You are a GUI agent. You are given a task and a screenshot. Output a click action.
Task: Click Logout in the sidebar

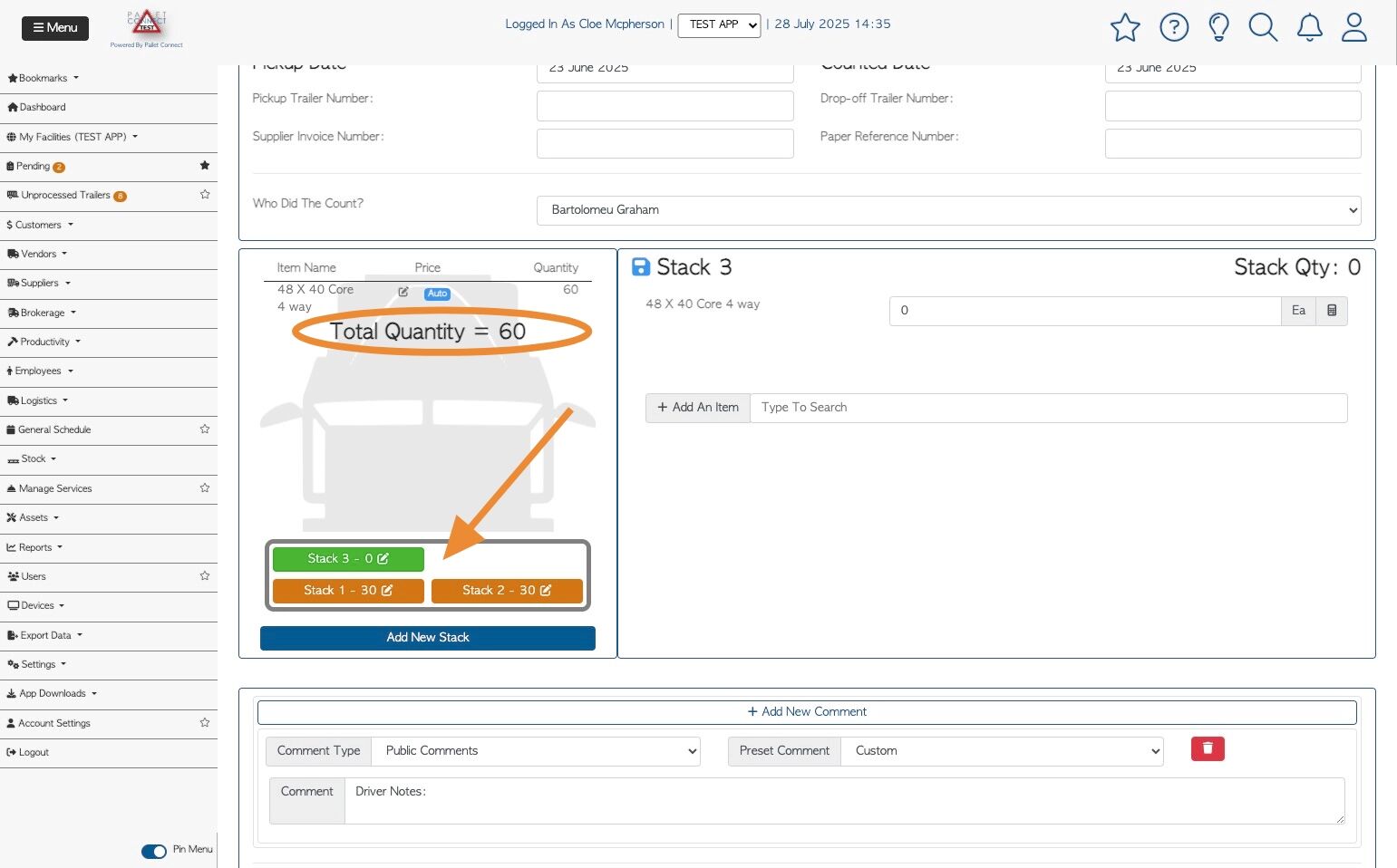click(28, 752)
